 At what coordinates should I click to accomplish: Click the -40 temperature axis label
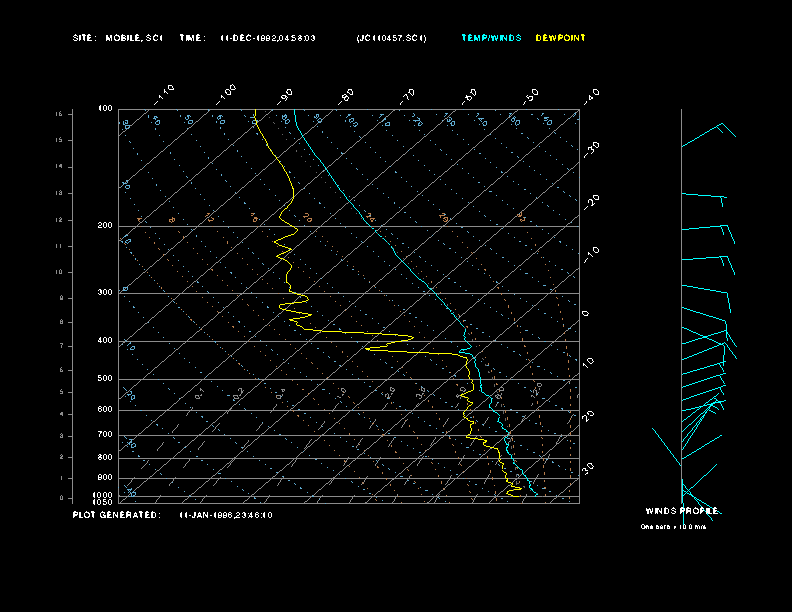pos(591,95)
